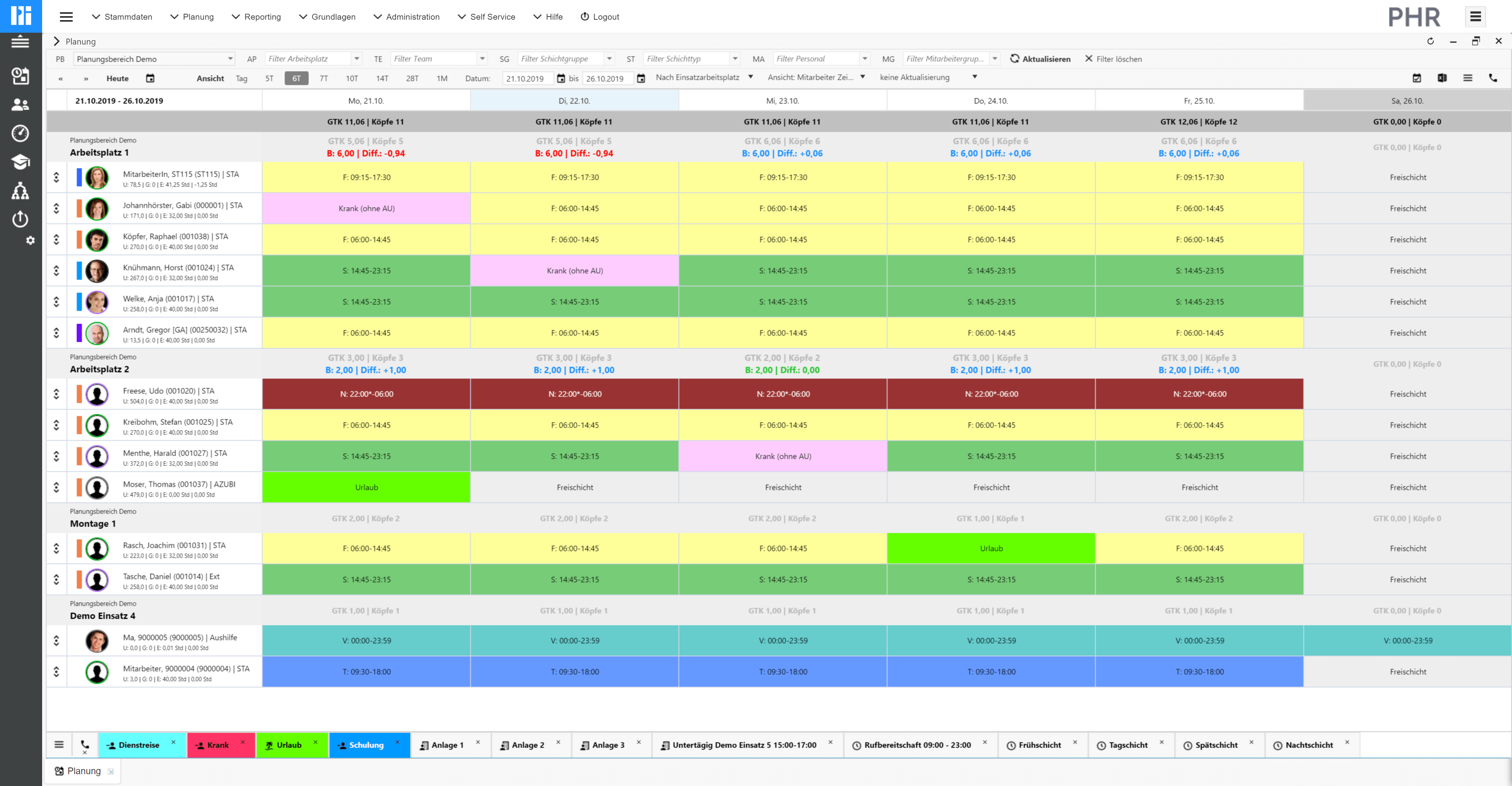Viewport: 1512px width, 786px height.
Task: Click the Heute button
Action: click(x=117, y=78)
